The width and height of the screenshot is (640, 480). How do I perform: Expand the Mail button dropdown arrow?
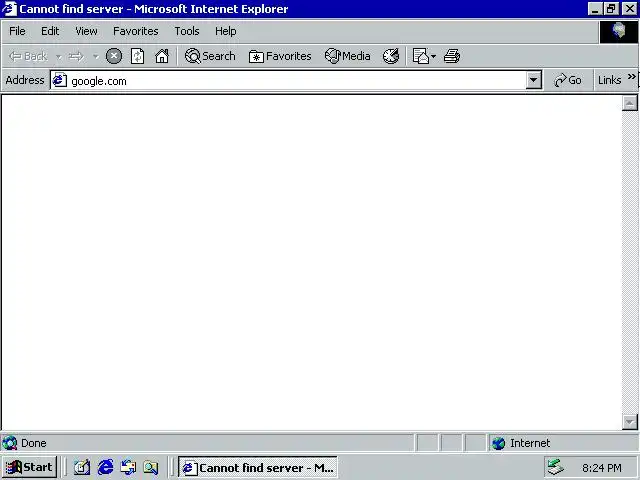coord(433,56)
